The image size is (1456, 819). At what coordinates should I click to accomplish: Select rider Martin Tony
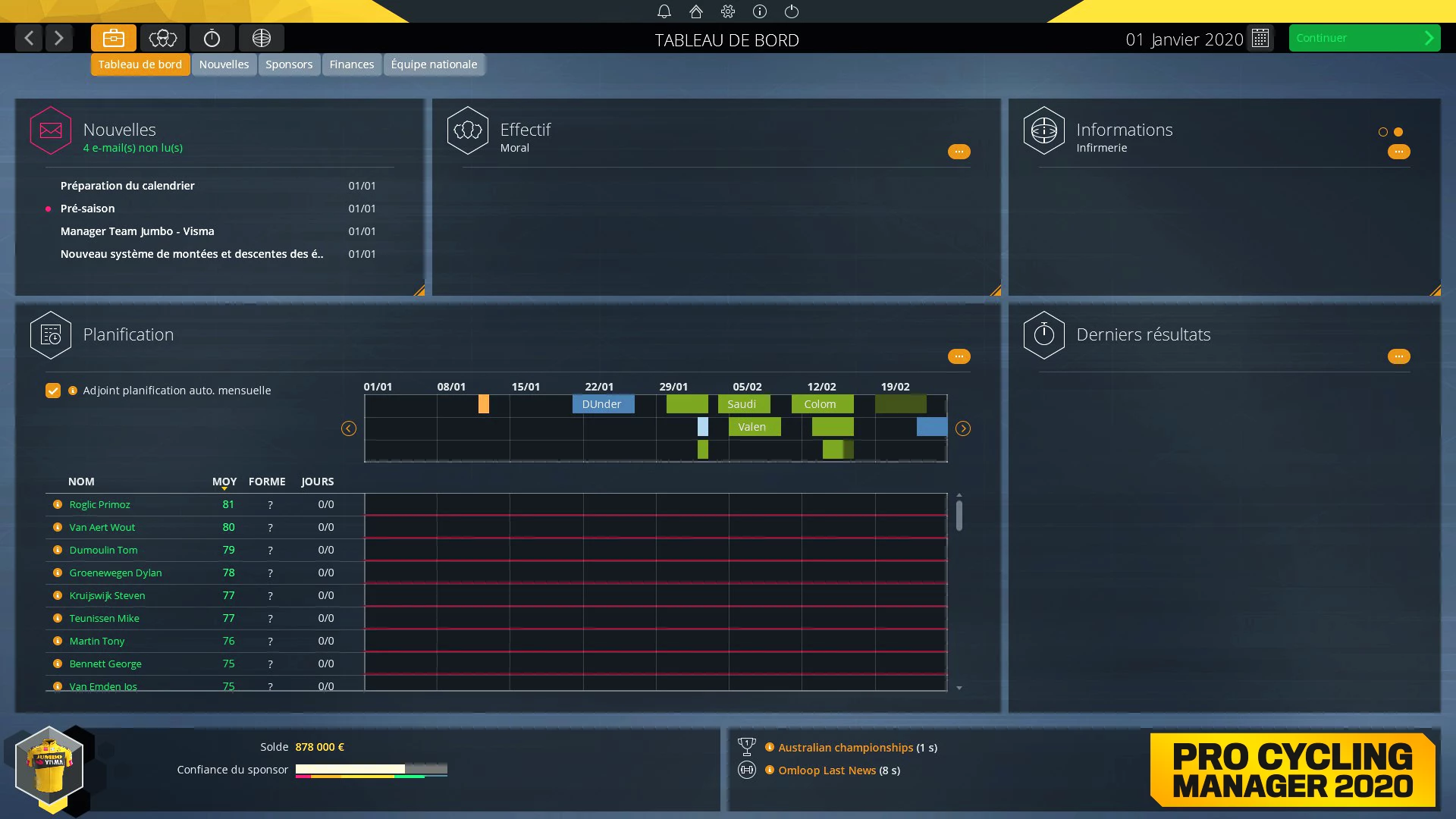[x=96, y=641]
